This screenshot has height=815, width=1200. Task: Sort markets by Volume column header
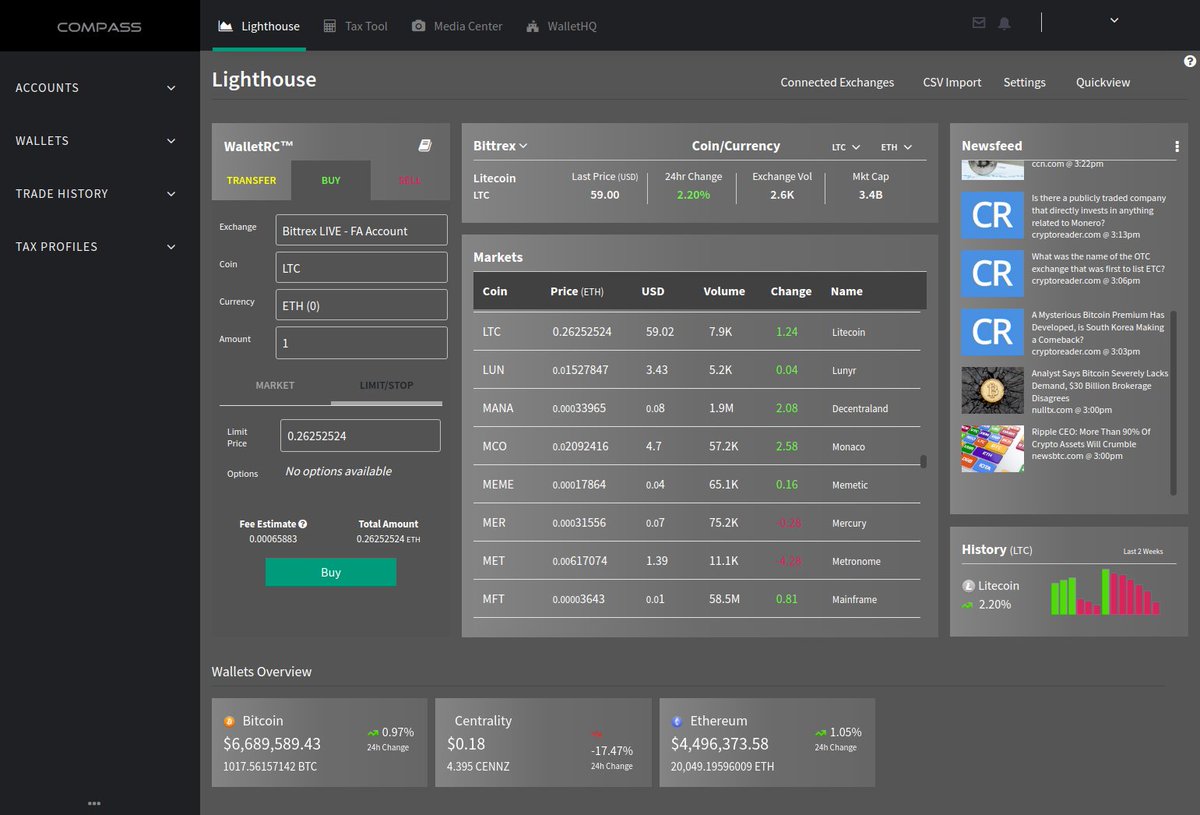point(724,291)
